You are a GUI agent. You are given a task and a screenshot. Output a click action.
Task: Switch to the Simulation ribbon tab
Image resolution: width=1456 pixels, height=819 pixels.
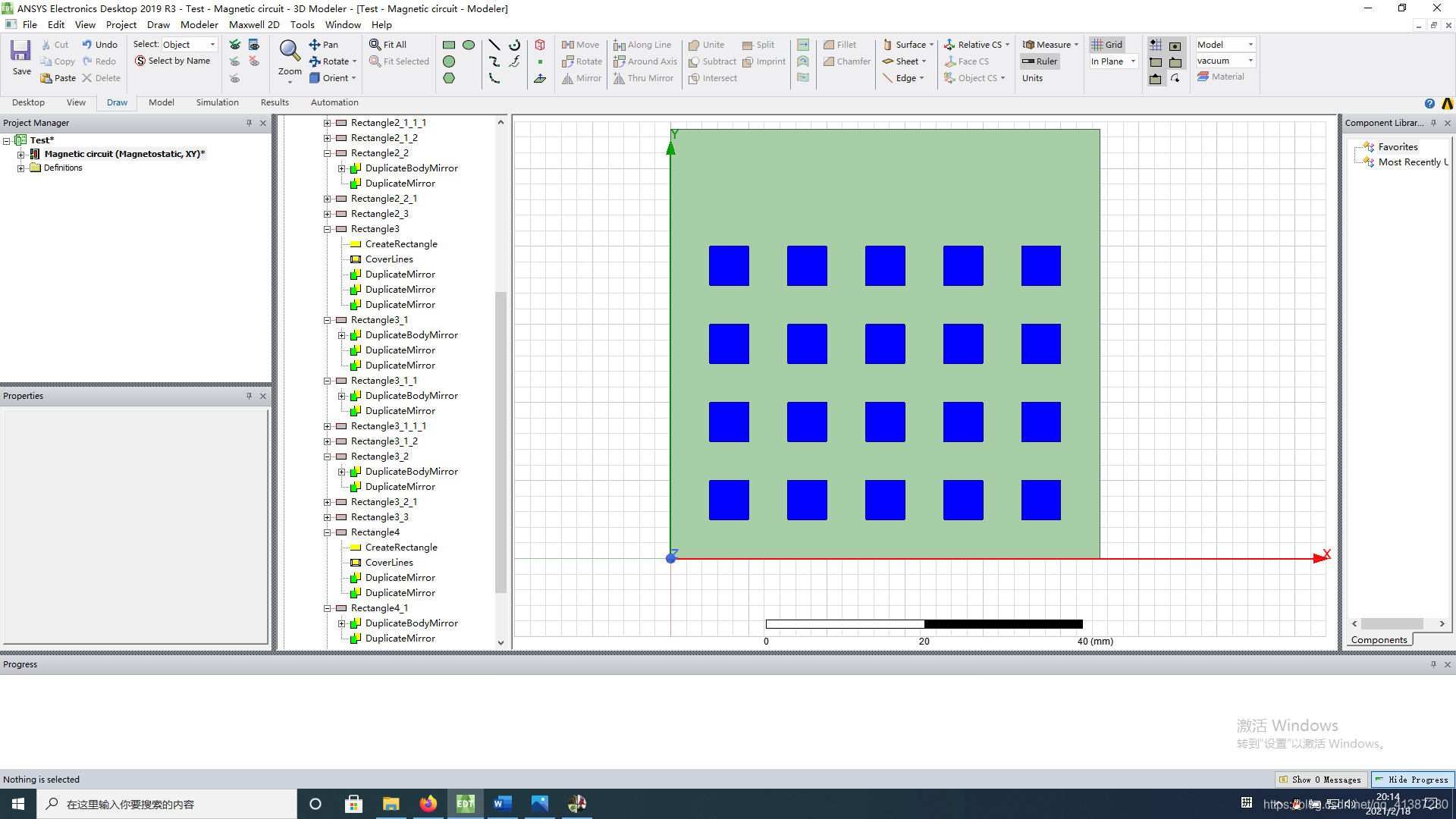[x=217, y=102]
